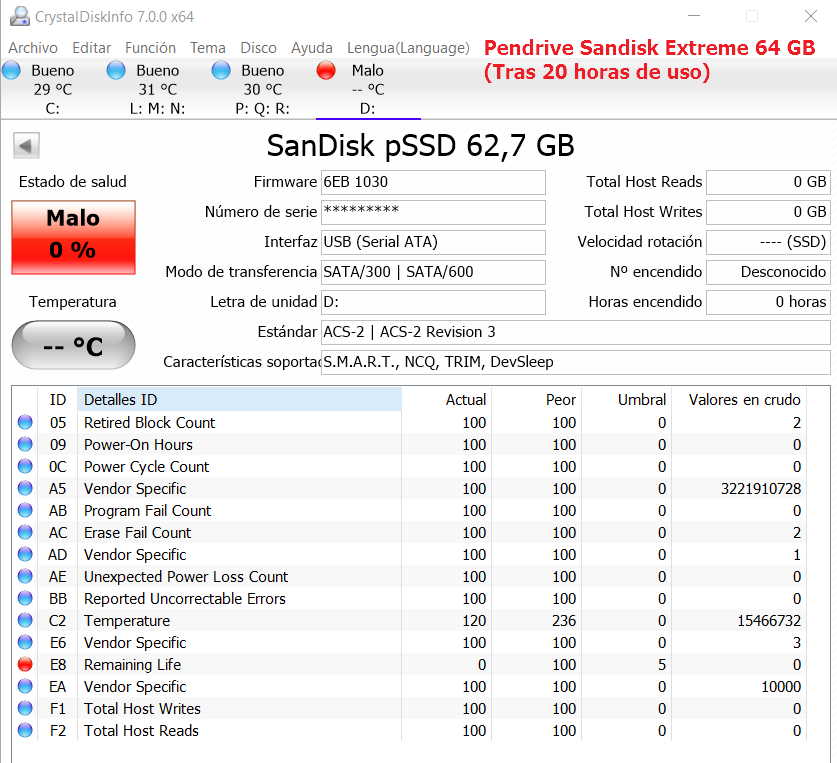Click the Umbral column header

[626, 399]
